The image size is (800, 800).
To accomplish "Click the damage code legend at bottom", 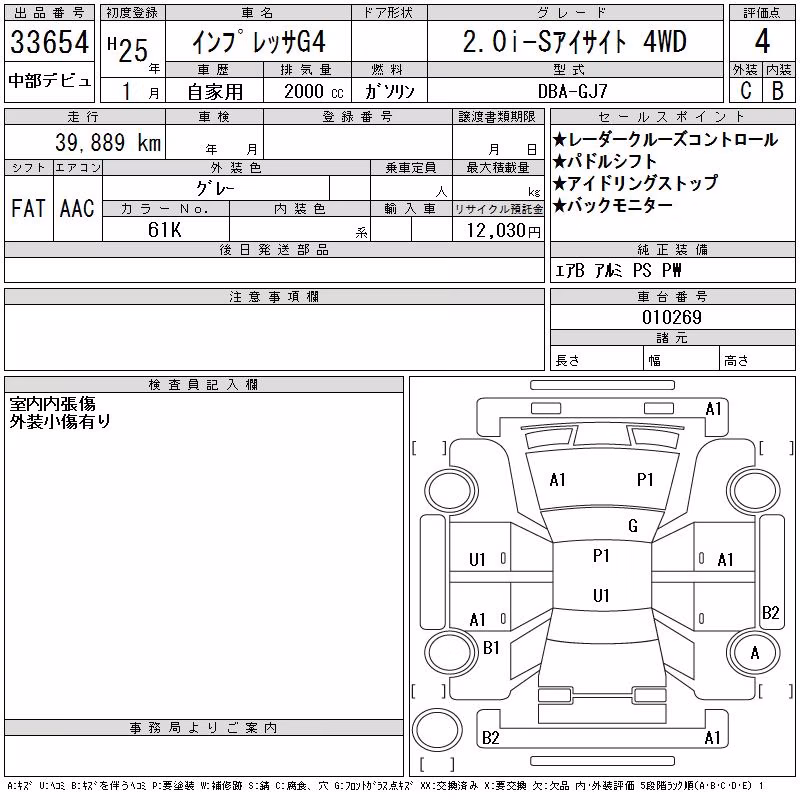I will click(x=386, y=786).
